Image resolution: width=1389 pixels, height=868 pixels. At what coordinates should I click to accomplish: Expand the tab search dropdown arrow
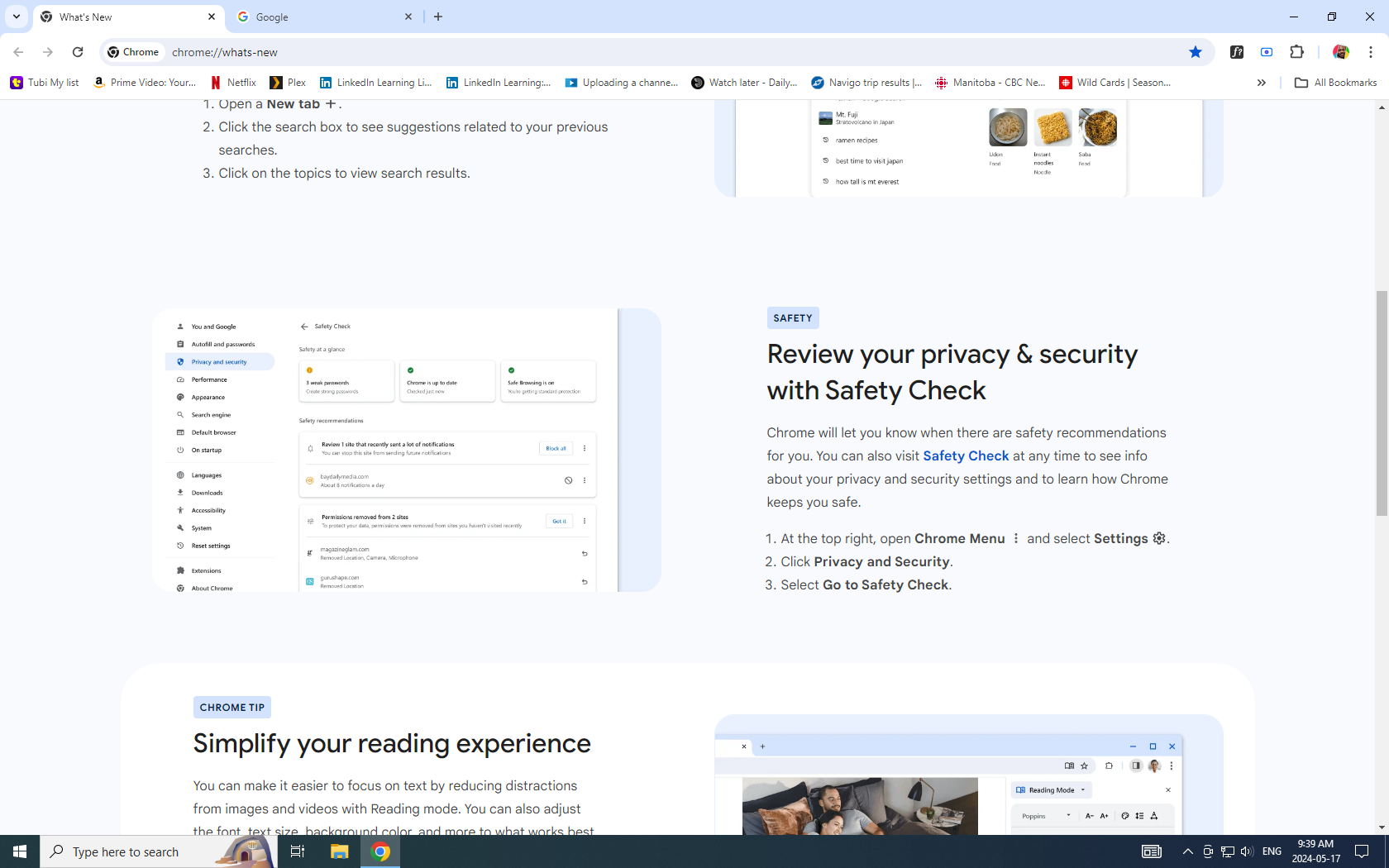coord(17,17)
